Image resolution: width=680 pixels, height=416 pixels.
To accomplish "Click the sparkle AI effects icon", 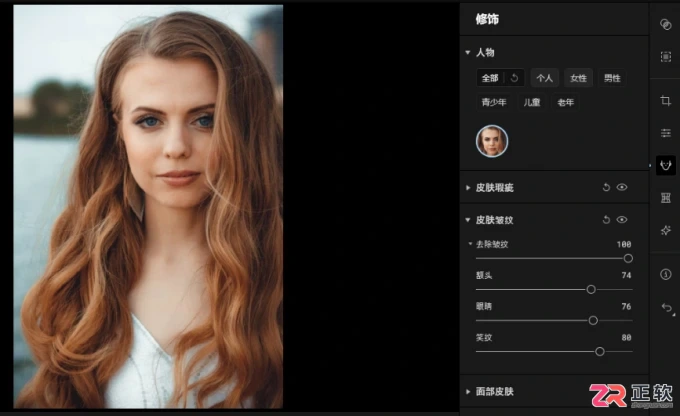I will coord(665,230).
